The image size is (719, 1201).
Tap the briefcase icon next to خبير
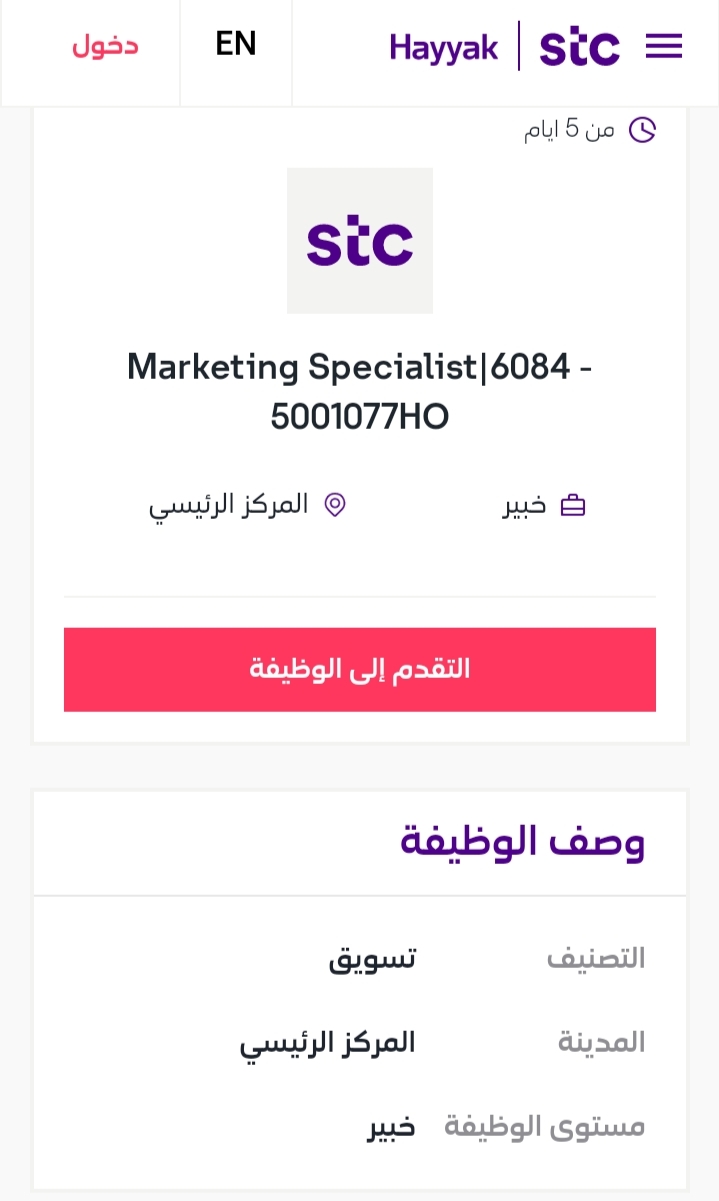click(573, 505)
